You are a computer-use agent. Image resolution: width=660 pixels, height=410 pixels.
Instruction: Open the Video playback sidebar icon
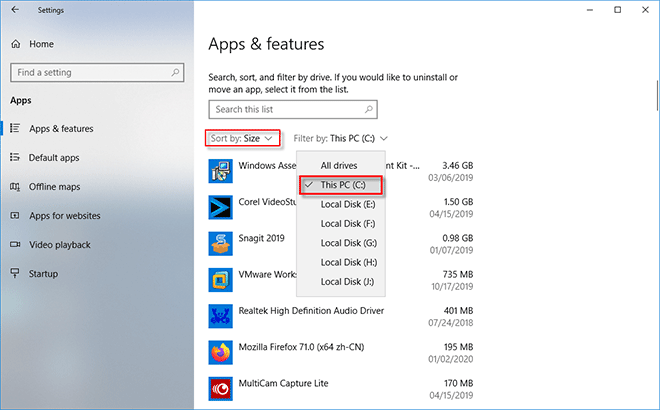pos(15,244)
